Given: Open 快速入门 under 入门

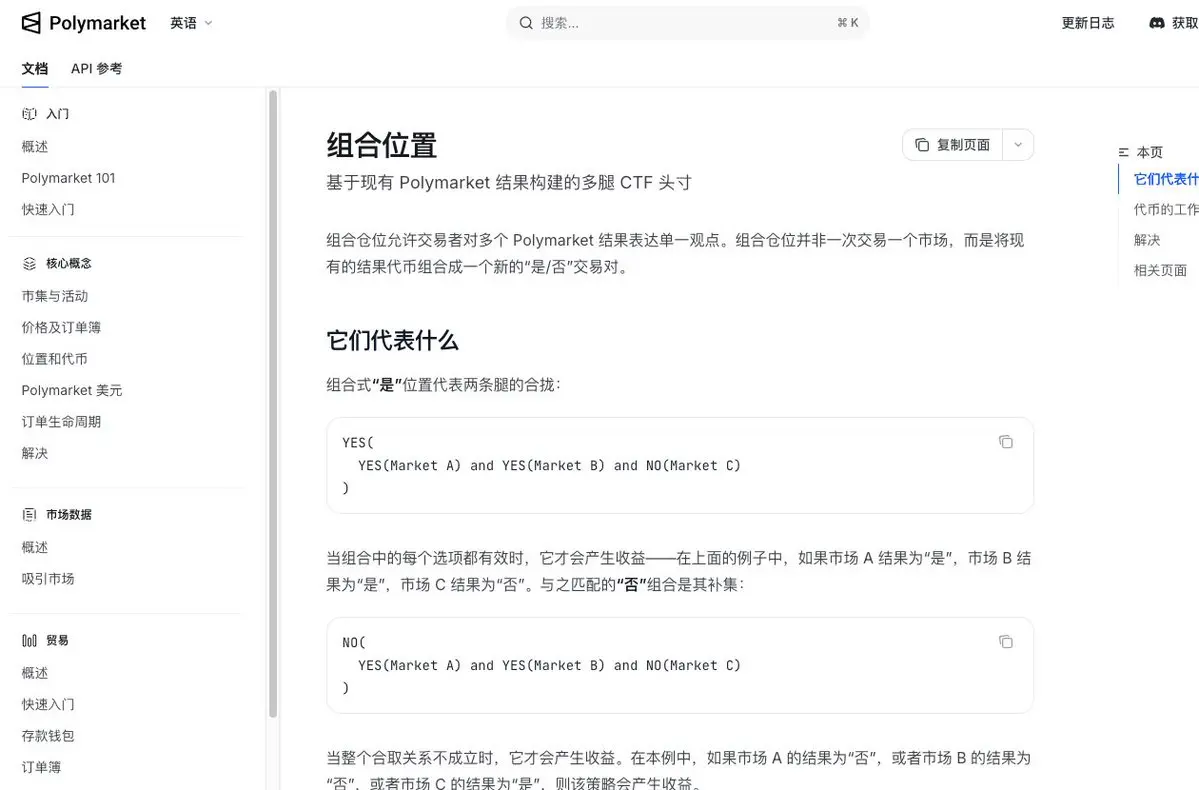Looking at the screenshot, I should coord(48,210).
